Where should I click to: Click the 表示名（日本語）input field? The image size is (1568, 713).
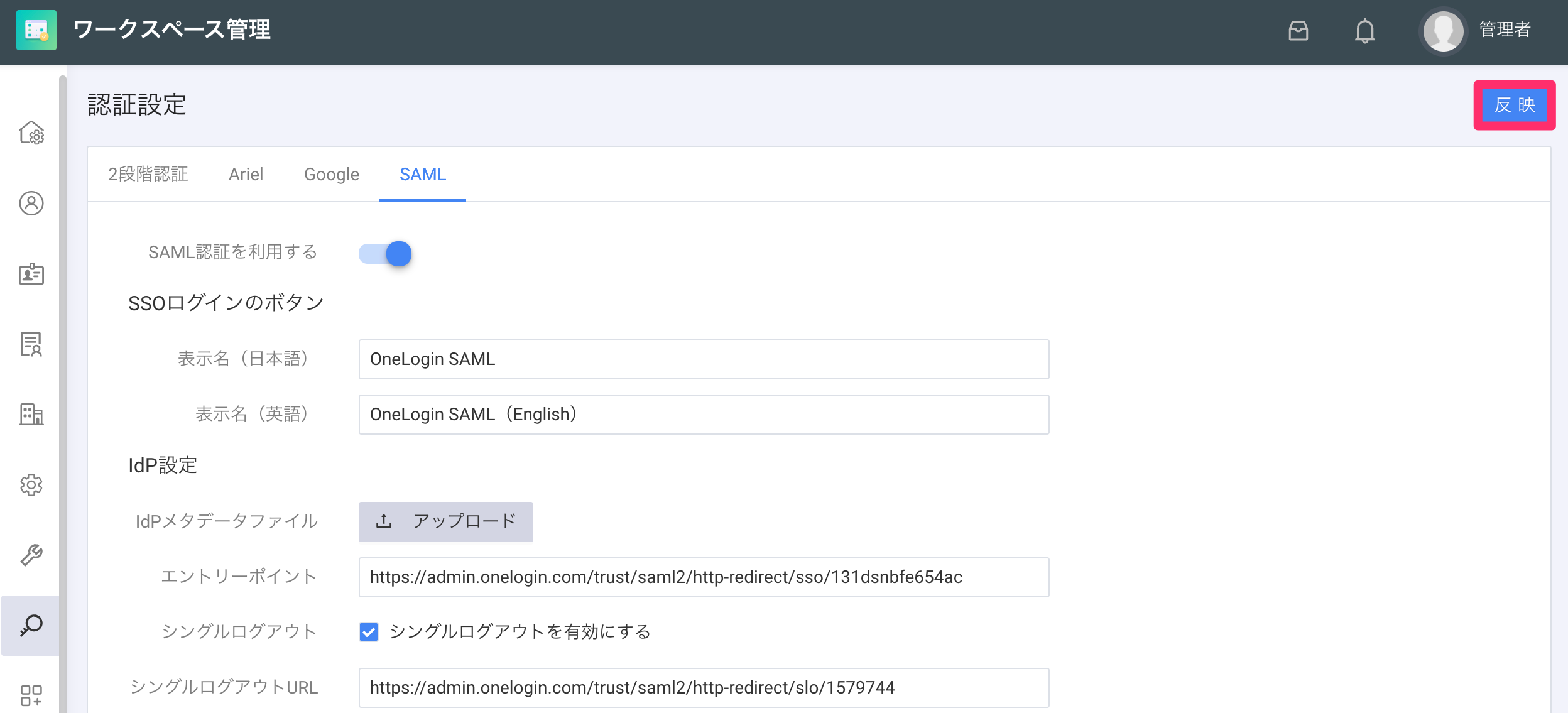(704, 359)
